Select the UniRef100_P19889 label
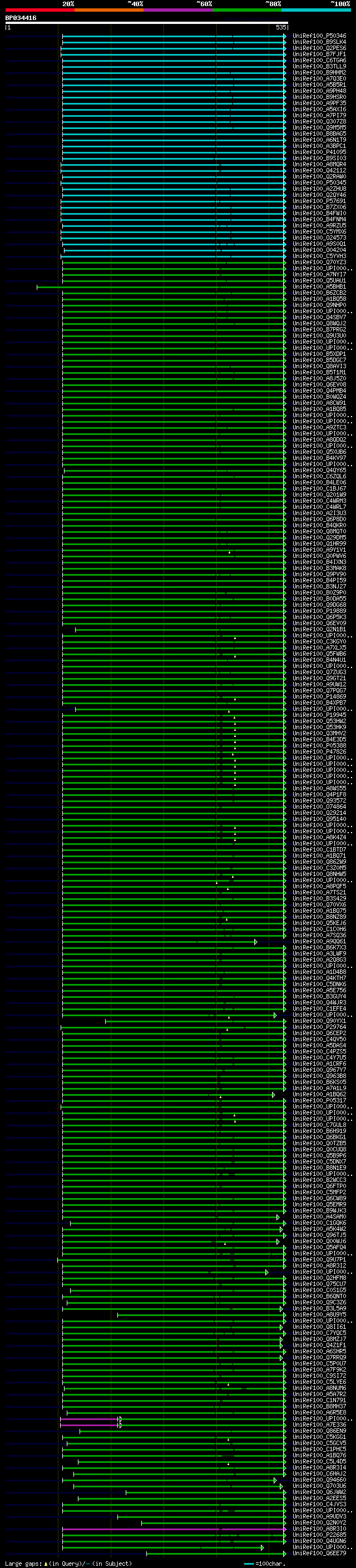The height and width of the screenshot is (1568, 356). (x=319, y=611)
